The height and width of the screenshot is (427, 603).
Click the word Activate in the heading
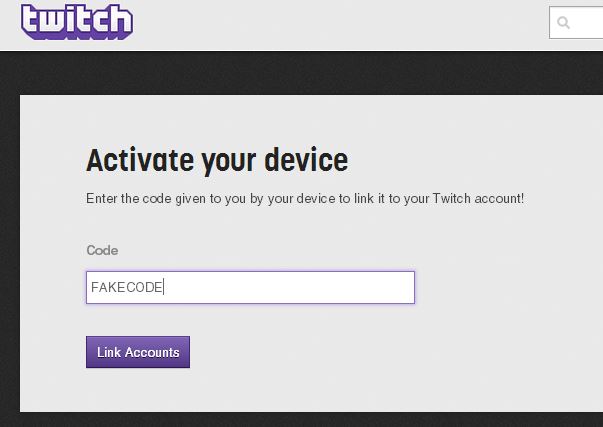[x=140, y=160]
